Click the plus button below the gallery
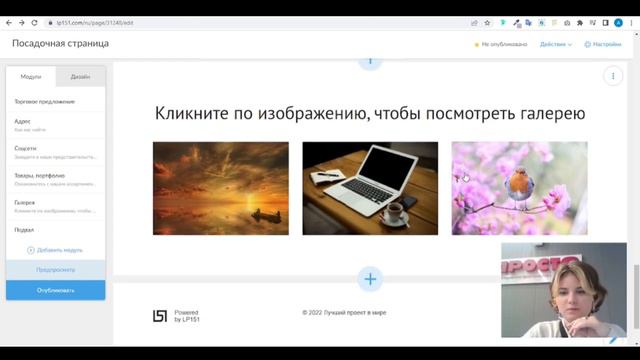The image size is (640, 360). 370,279
